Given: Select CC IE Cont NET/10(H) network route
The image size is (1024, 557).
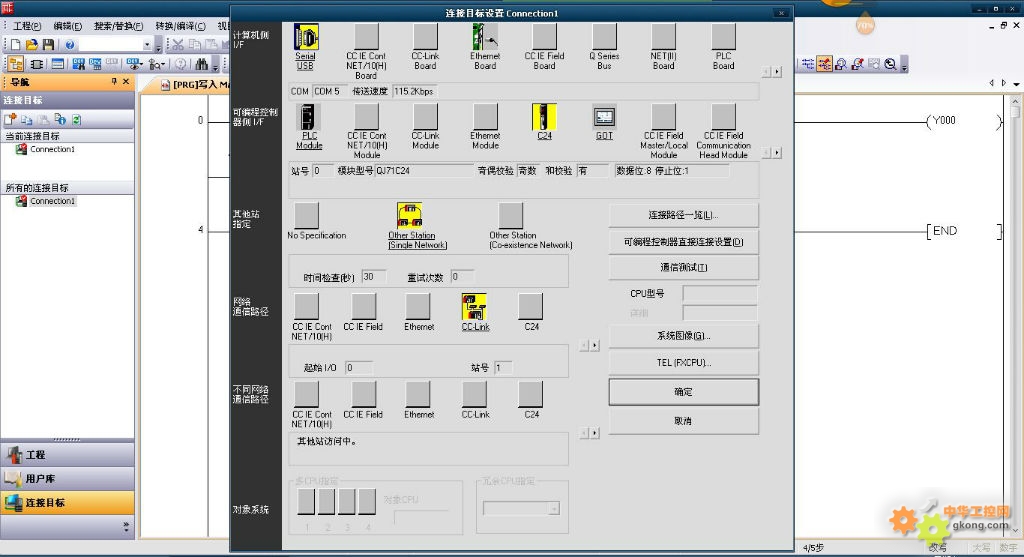Looking at the screenshot, I should pos(306,307).
